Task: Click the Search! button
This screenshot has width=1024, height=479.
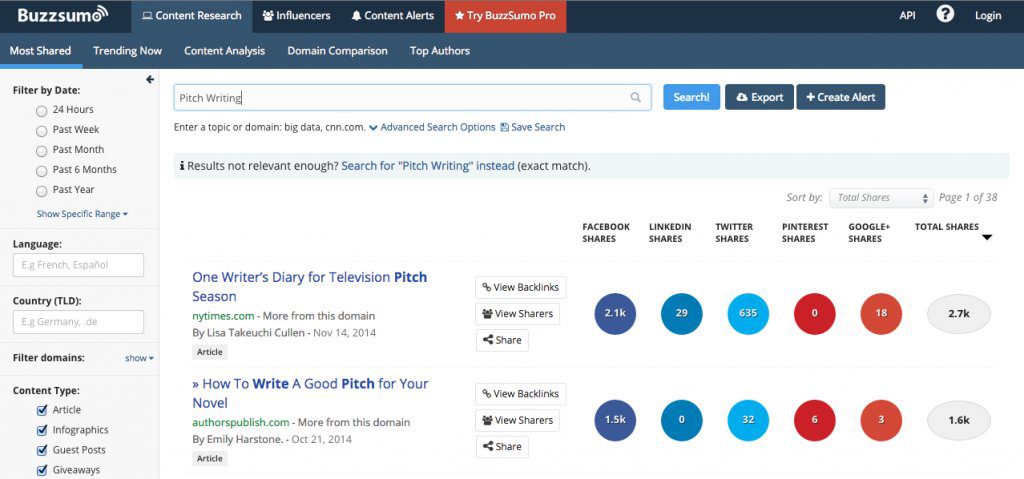Action: [x=692, y=97]
